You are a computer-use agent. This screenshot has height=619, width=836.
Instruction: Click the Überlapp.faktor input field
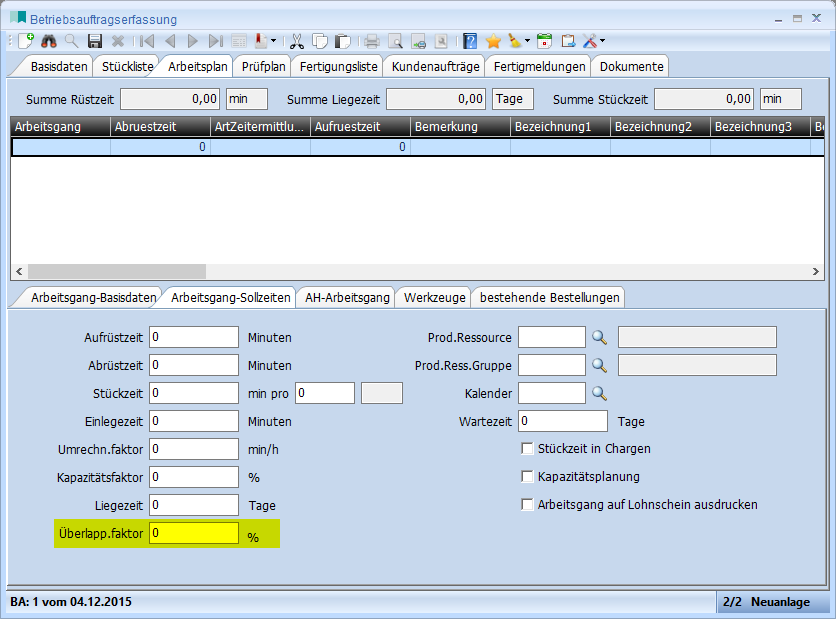point(194,533)
